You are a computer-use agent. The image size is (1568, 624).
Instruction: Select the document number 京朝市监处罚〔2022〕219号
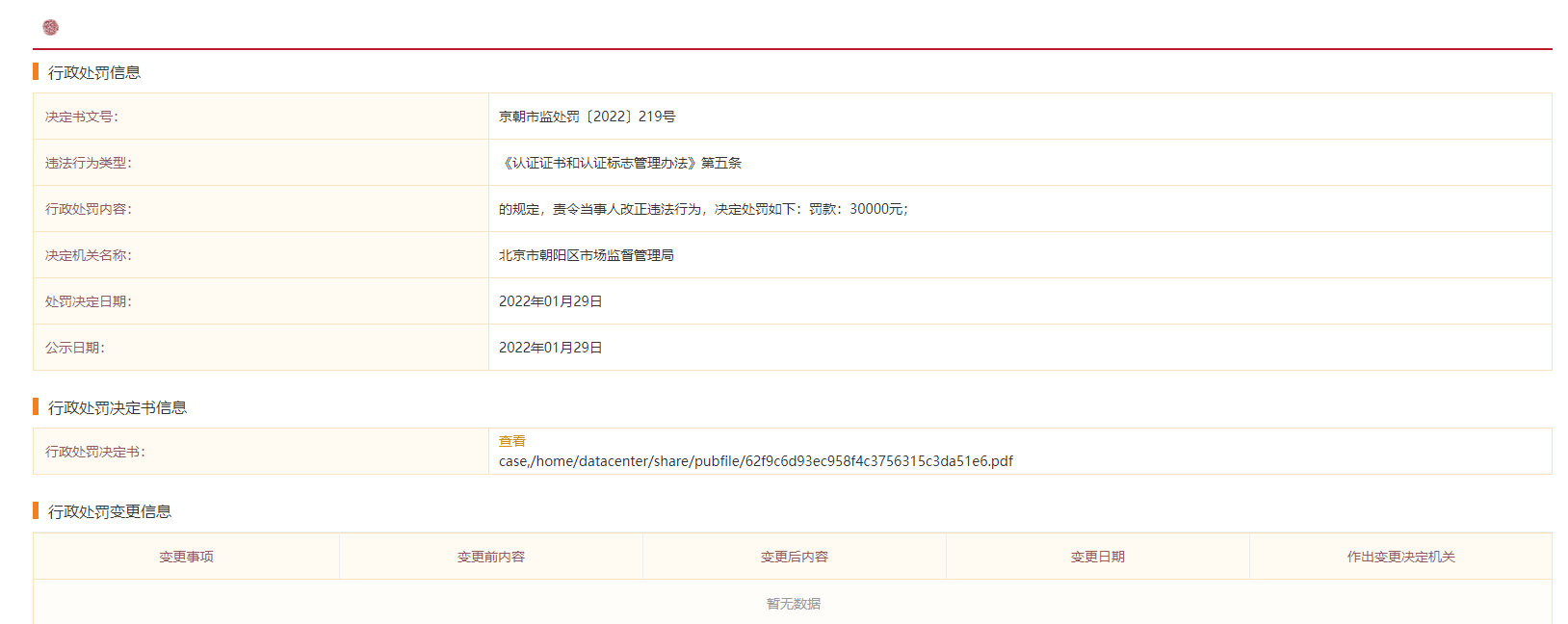(588, 117)
